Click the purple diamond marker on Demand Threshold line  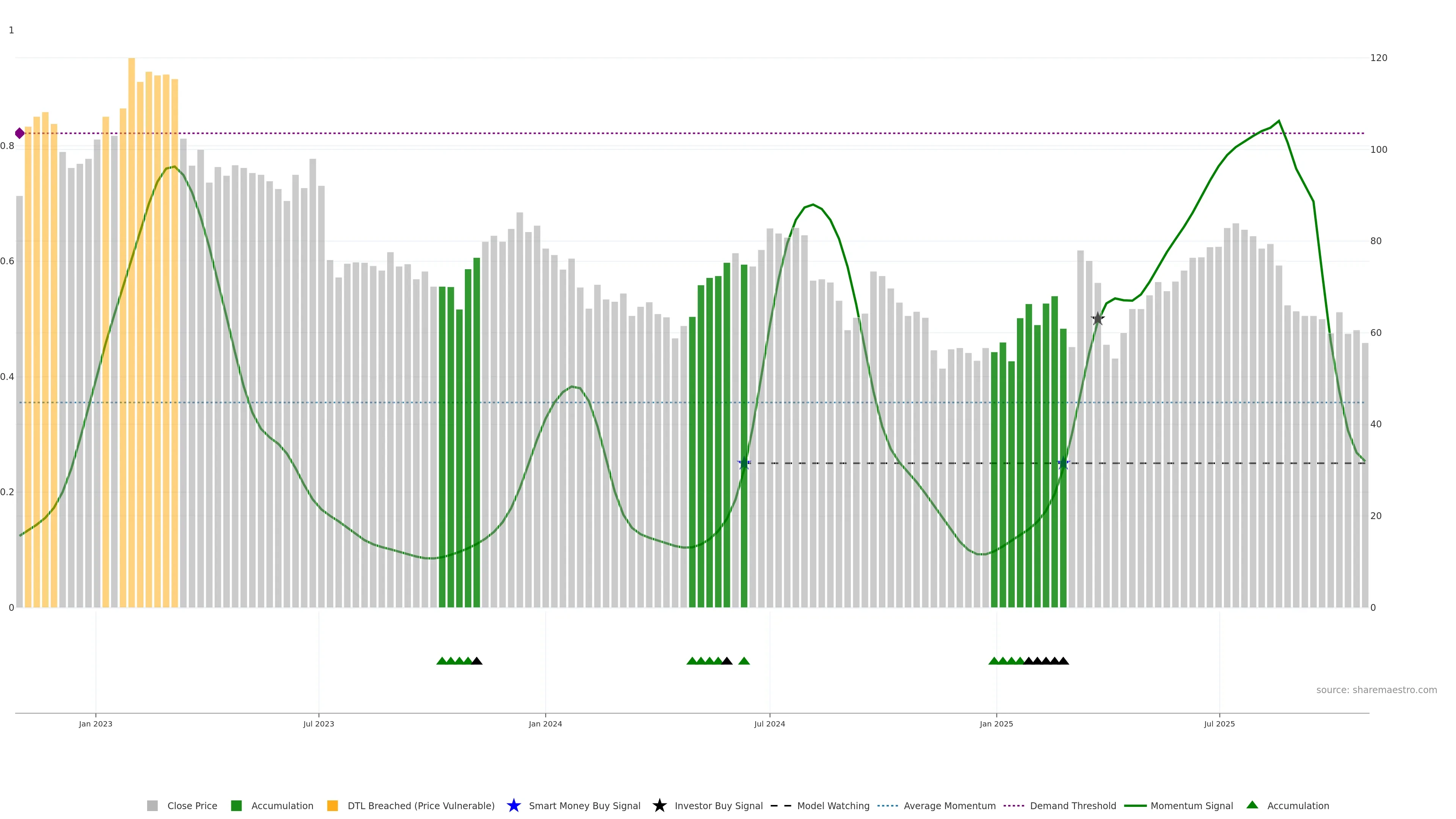tap(20, 133)
